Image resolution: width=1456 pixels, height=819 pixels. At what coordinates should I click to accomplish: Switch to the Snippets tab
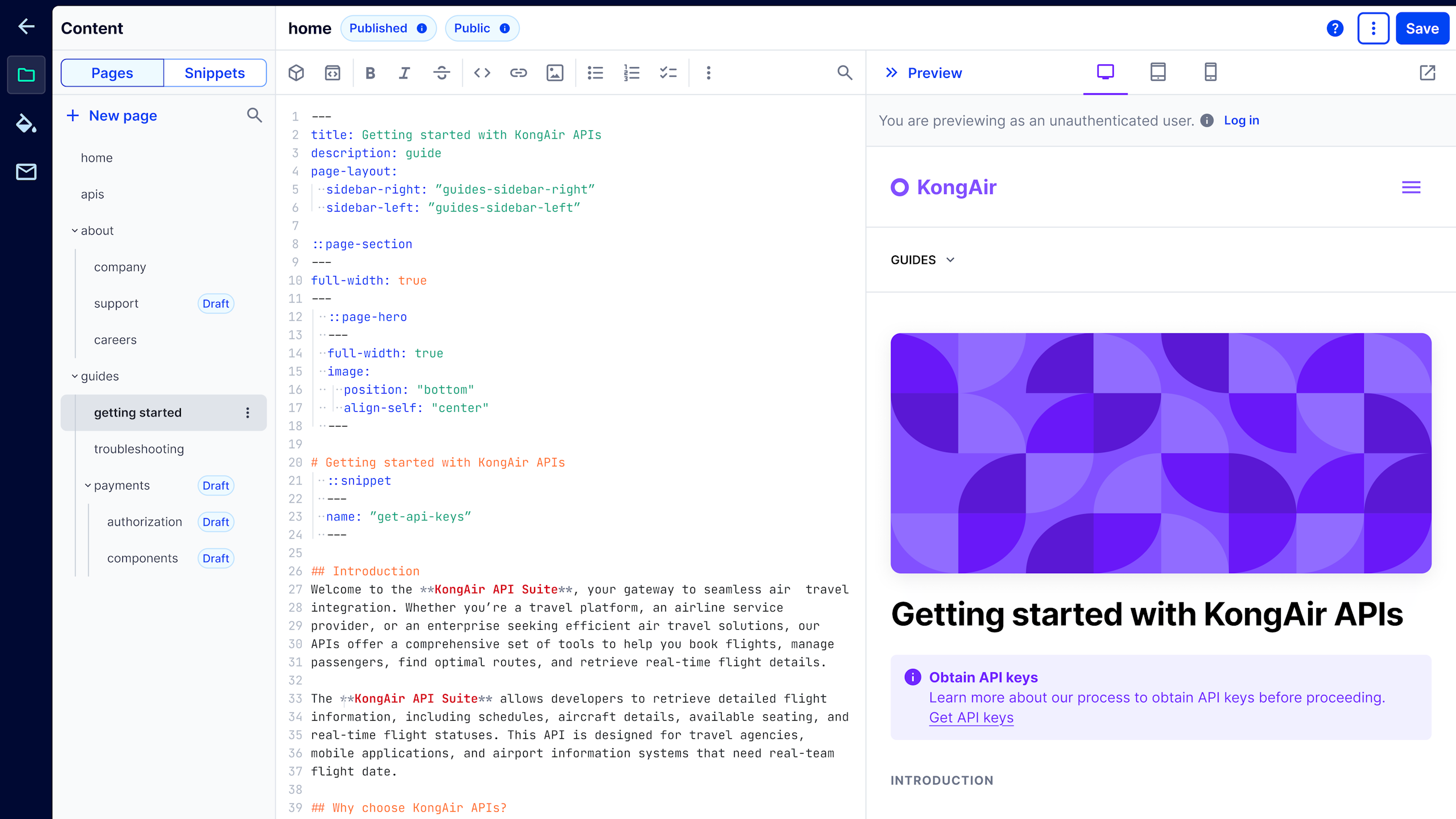click(x=214, y=73)
